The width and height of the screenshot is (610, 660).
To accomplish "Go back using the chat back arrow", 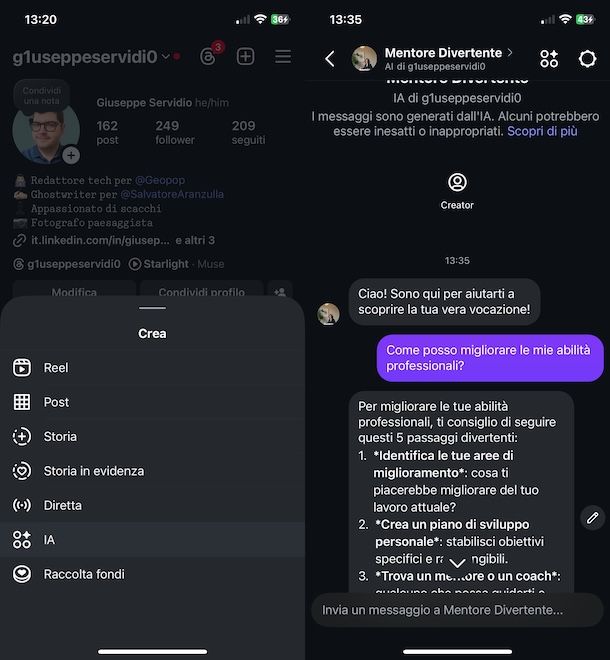I will coord(330,59).
